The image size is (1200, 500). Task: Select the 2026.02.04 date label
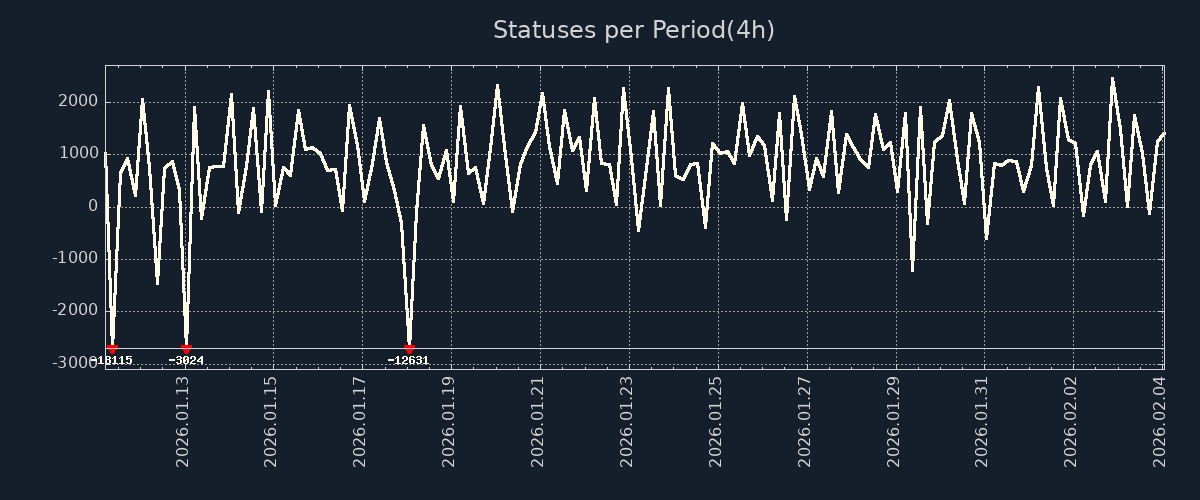pos(1160,421)
